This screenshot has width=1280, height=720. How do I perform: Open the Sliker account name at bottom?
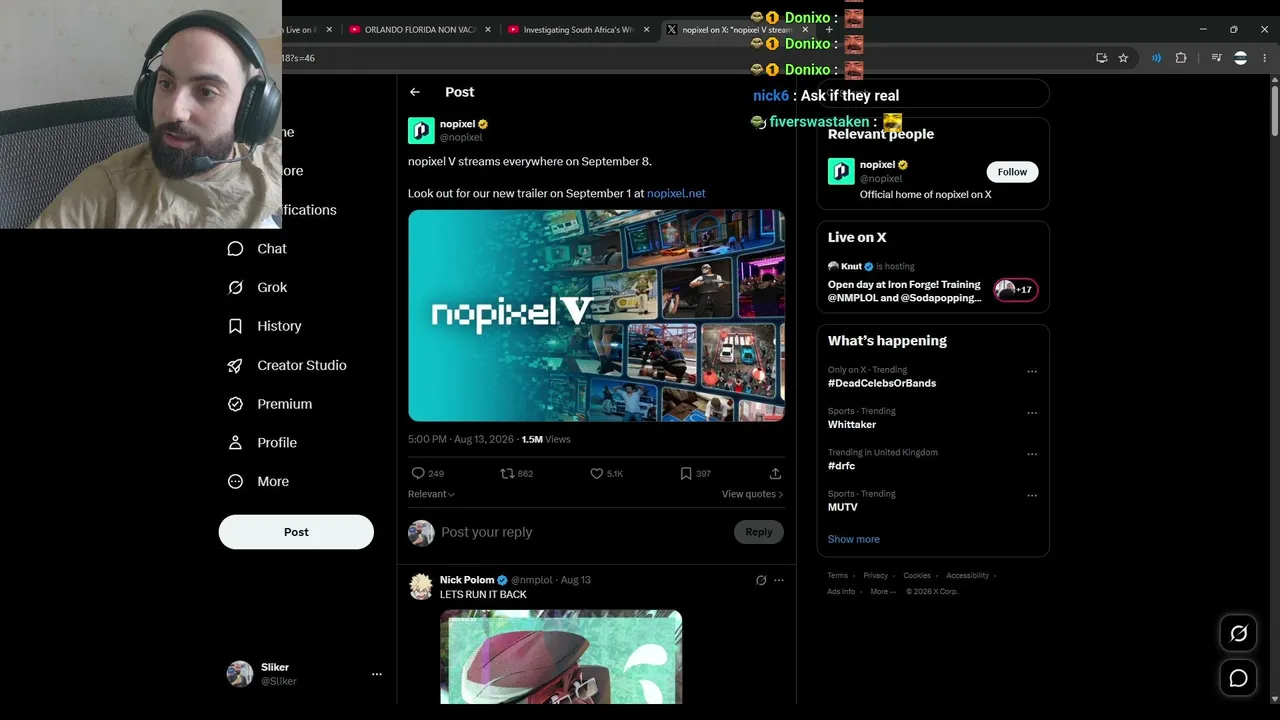275,667
